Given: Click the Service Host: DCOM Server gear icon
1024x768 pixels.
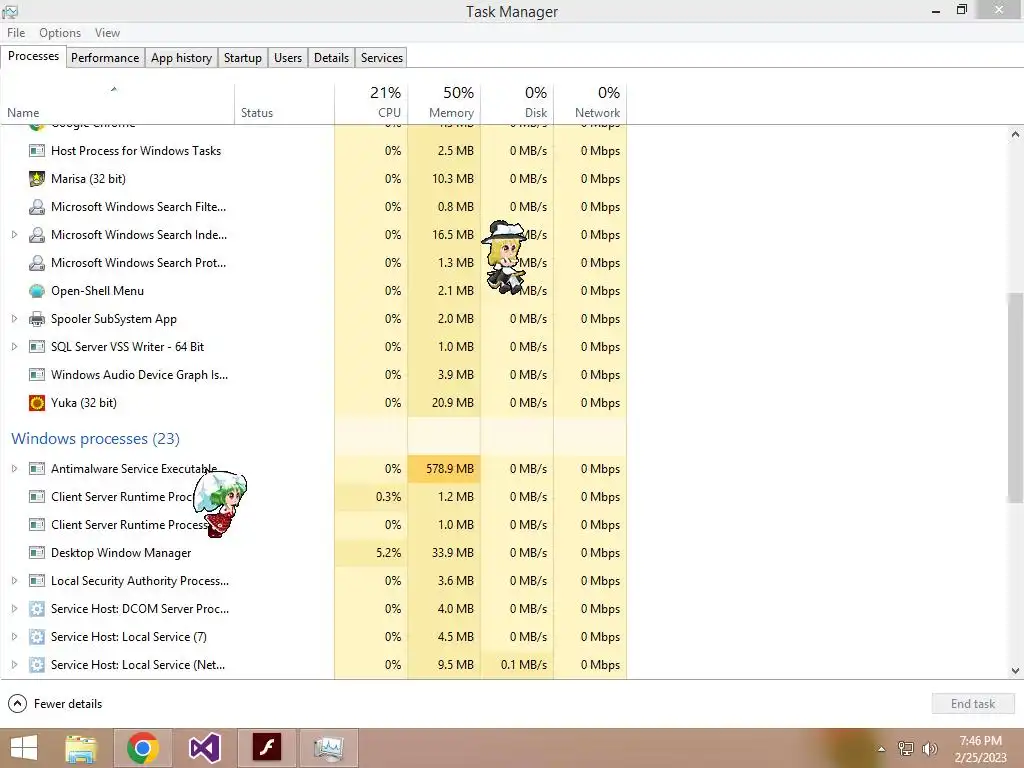Looking at the screenshot, I should [37, 609].
